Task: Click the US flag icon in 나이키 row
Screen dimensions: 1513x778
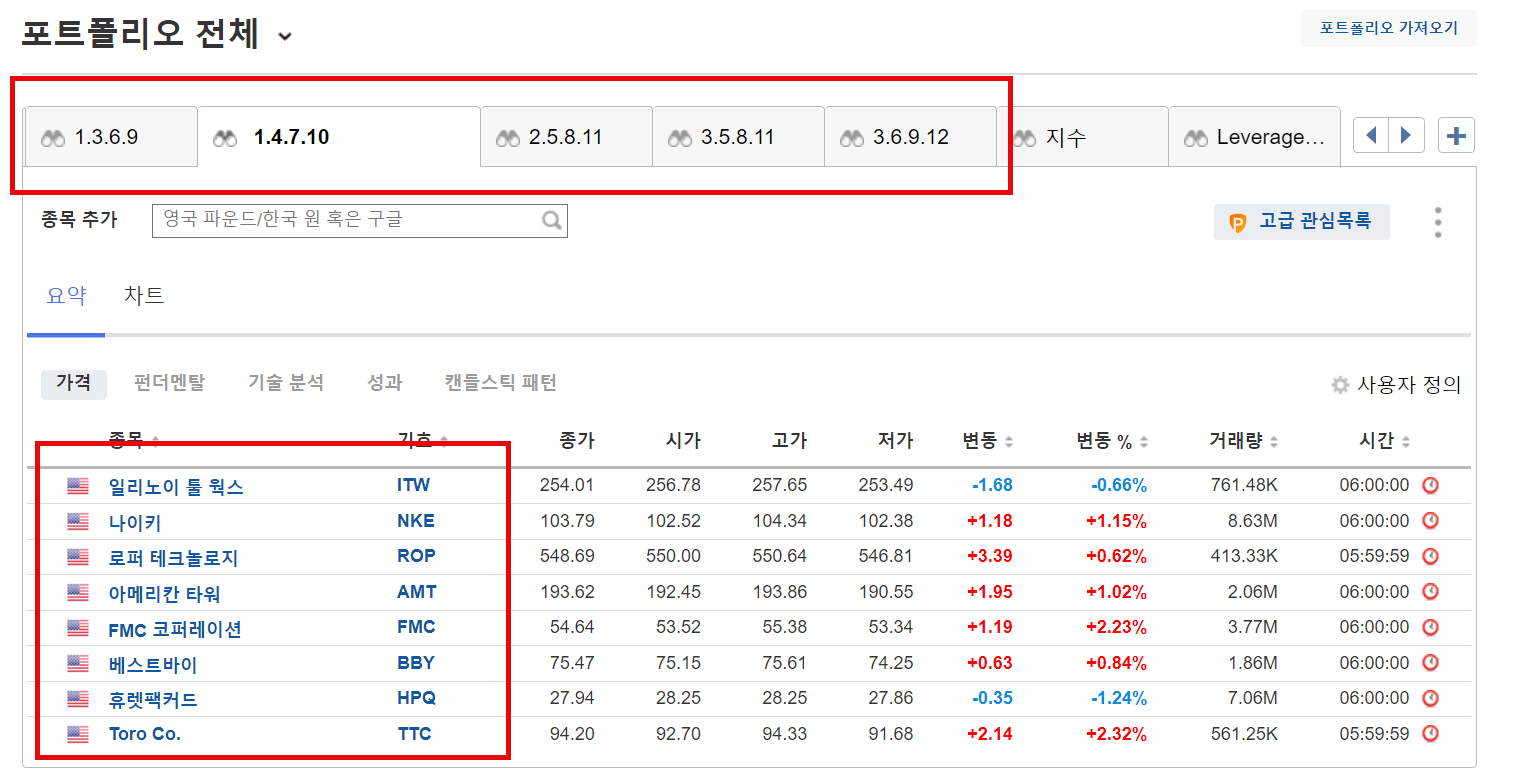Action: pyautogui.click(x=78, y=521)
